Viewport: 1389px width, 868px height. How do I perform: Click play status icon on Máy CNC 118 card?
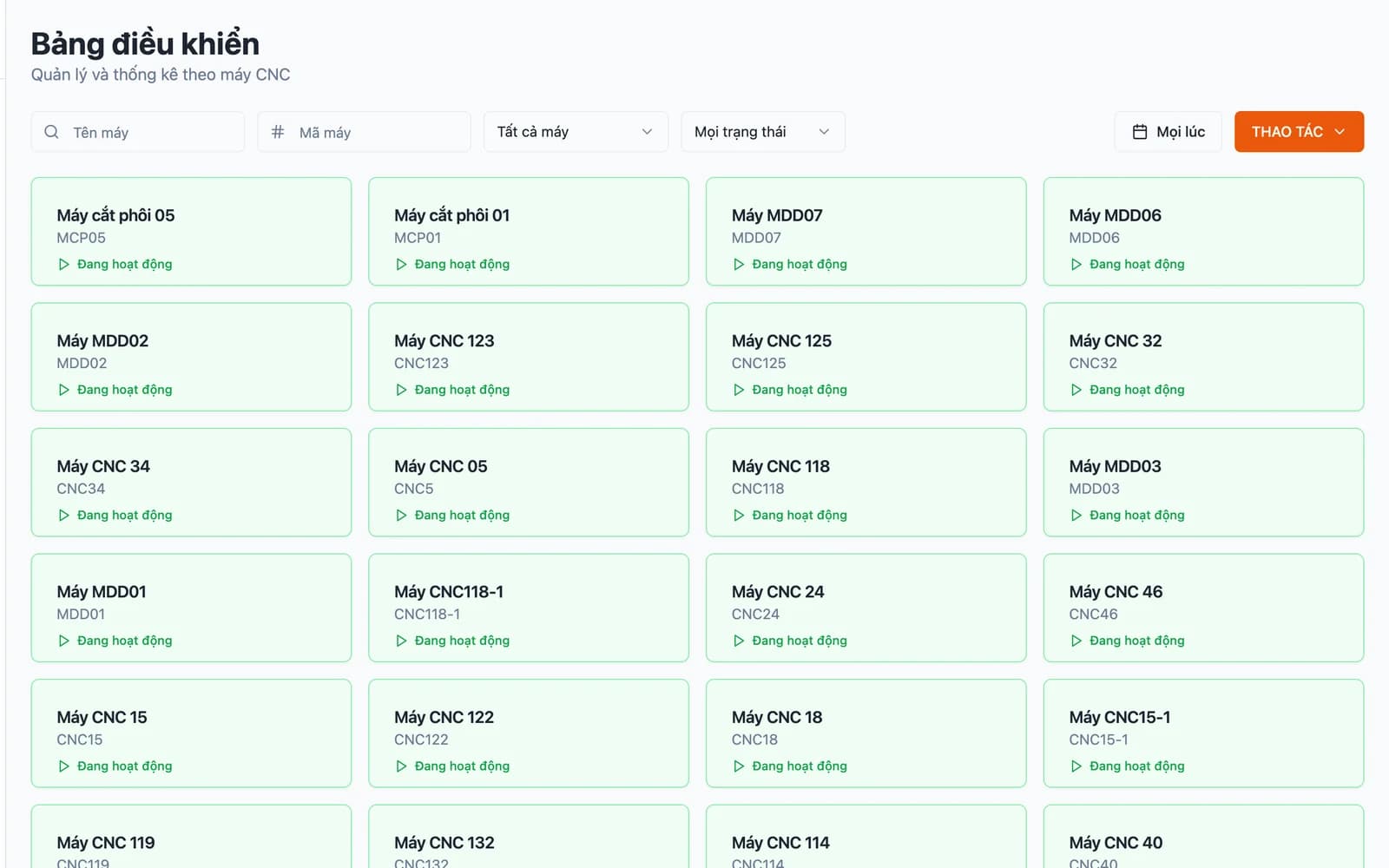739,515
